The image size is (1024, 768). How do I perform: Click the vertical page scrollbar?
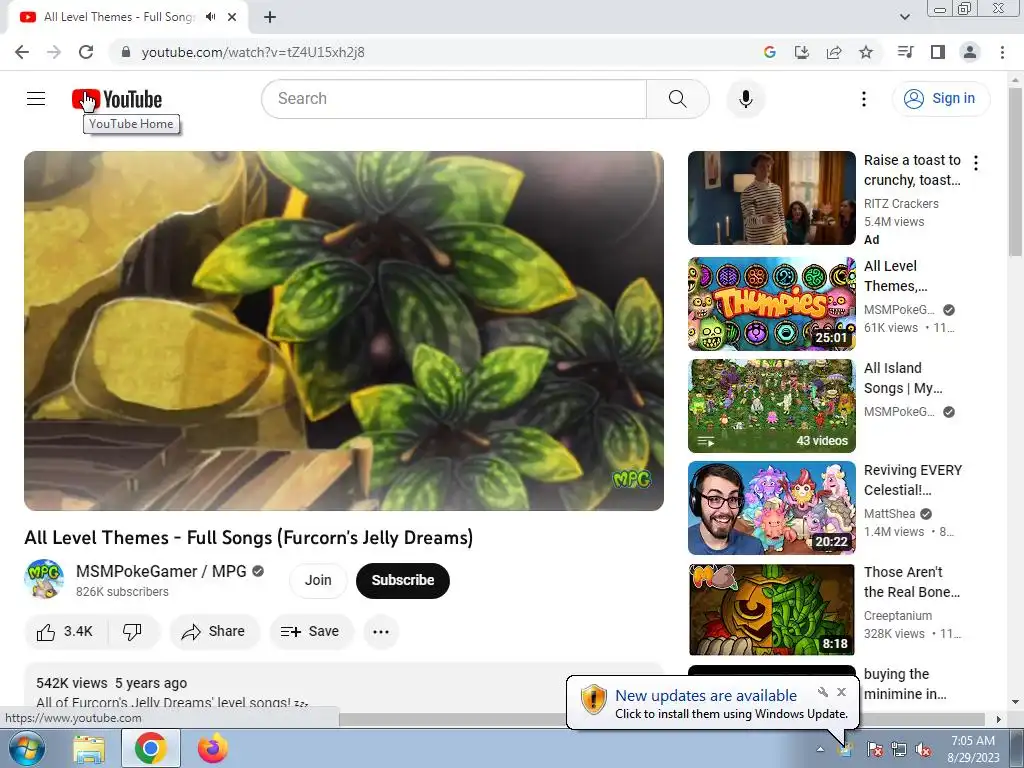point(1015,173)
